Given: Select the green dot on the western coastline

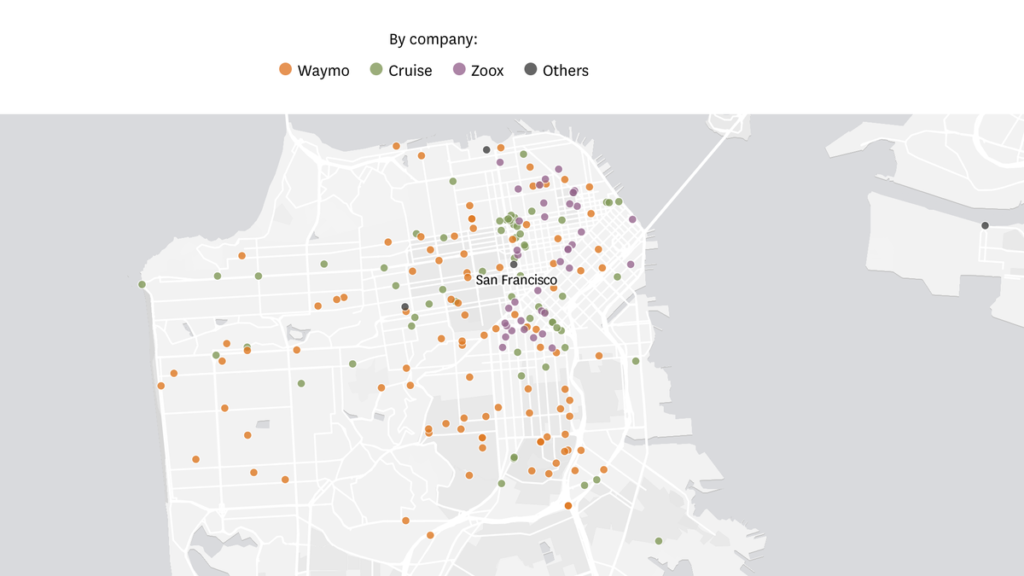Looking at the screenshot, I should tap(142, 284).
